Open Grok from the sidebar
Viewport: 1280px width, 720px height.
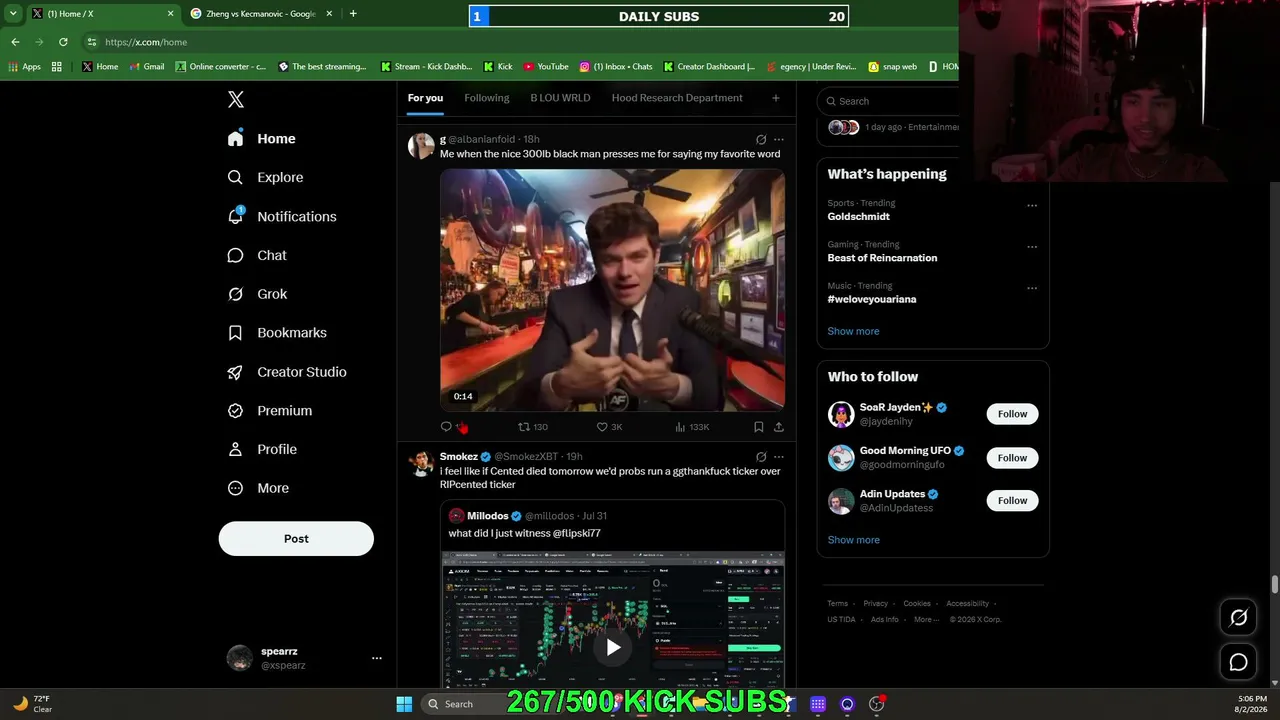pos(257,294)
